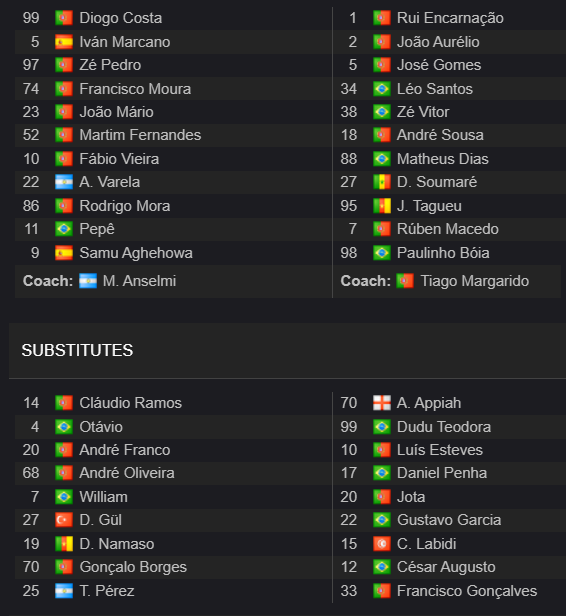Click the Cameroon flag beside J. Tagueu
Image resolution: width=566 pixels, height=616 pixels.
[381, 206]
